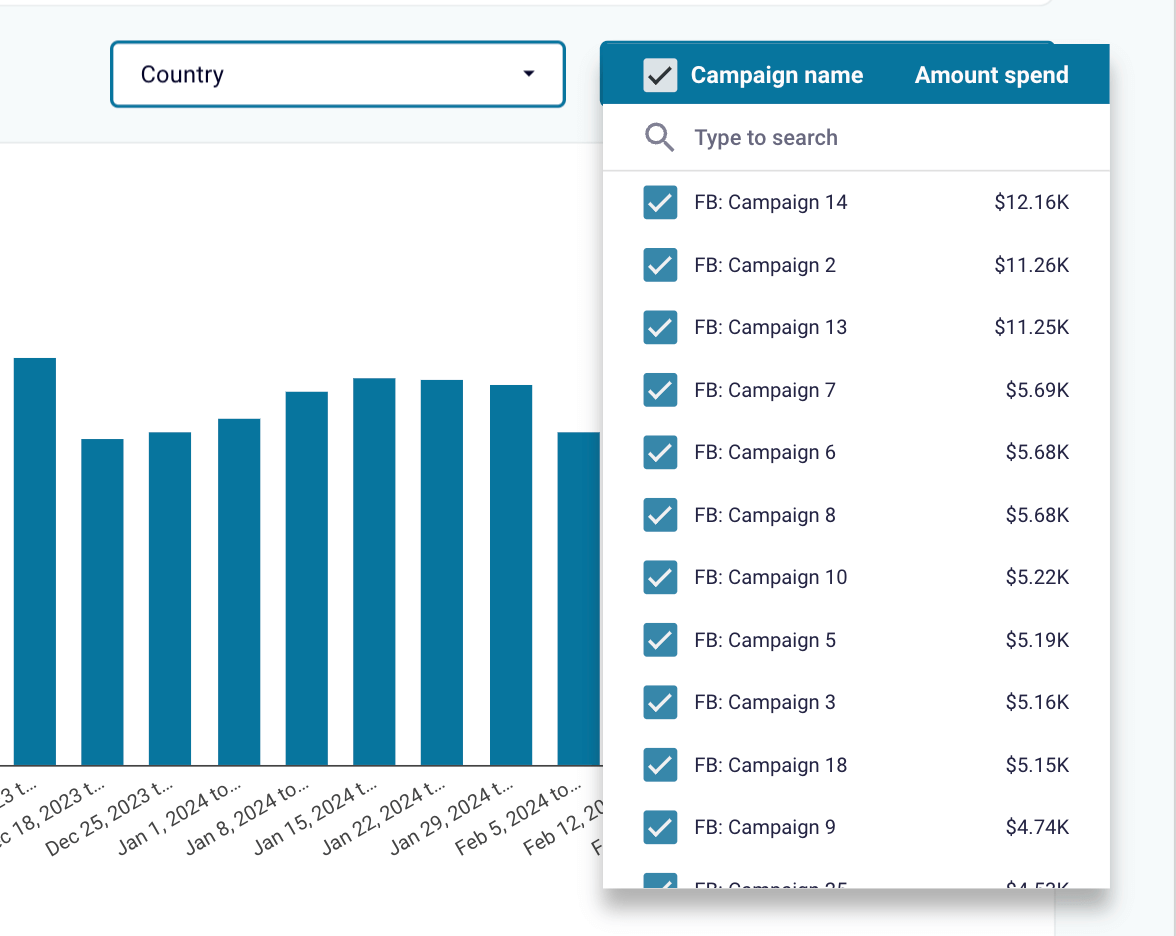Click the Campaign name column header

coord(776,75)
